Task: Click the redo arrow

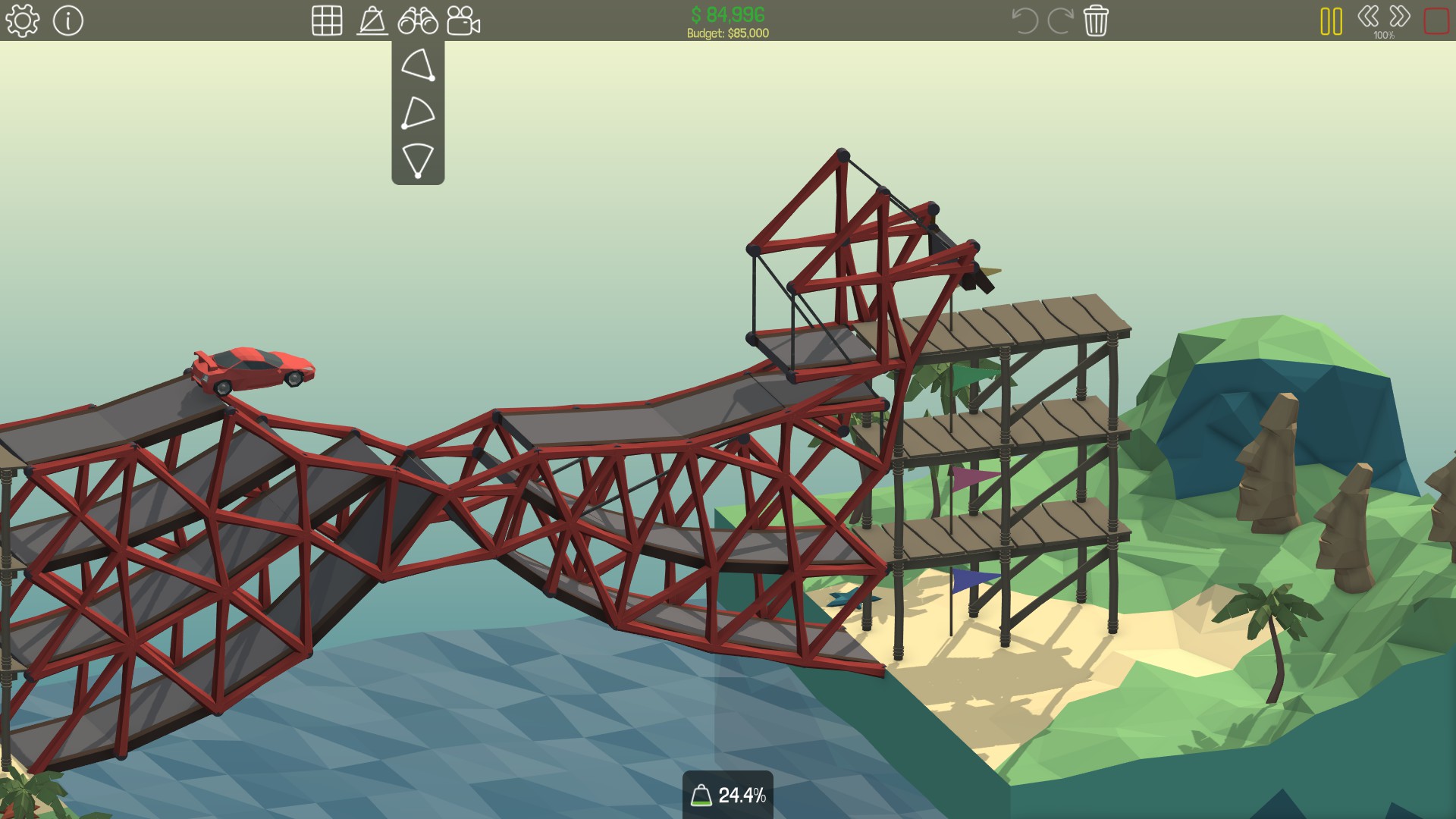Action: click(x=1059, y=20)
